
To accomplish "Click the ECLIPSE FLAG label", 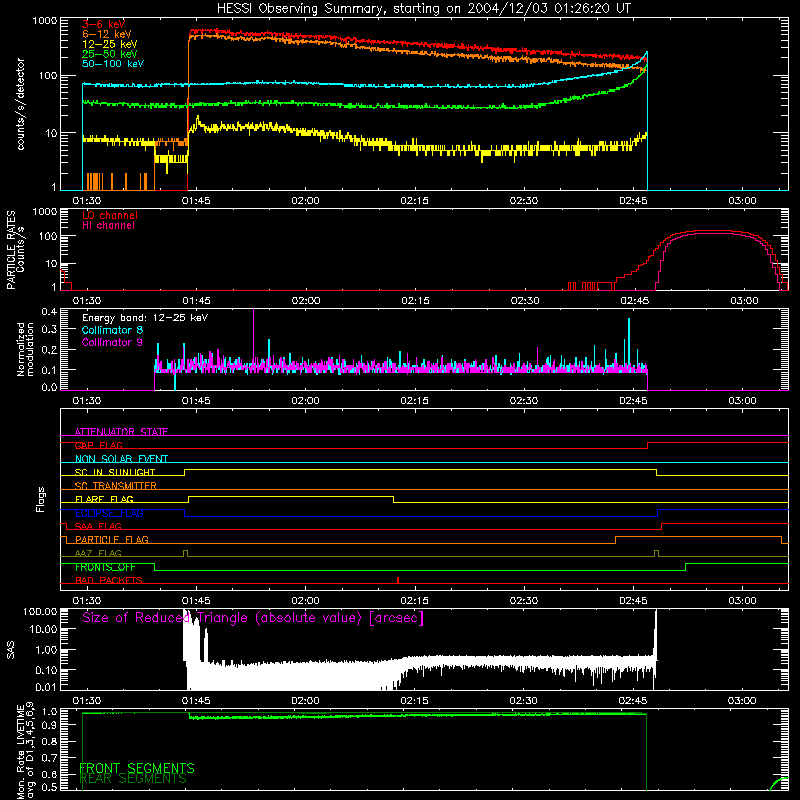I will click(109, 513).
